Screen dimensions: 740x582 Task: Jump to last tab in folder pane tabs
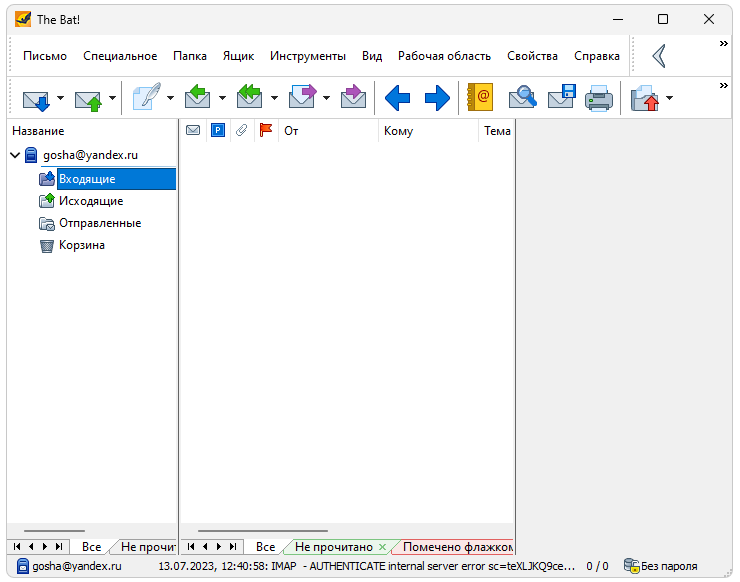(x=59, y=546)
